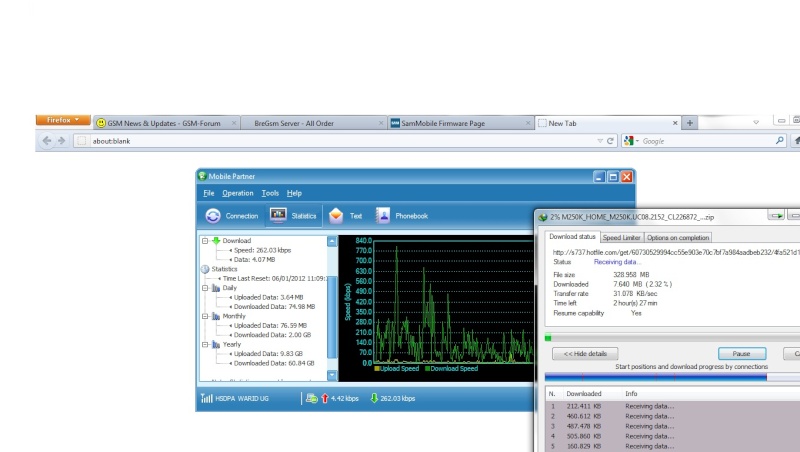Click the download progress bar
The height and width of the screenshot is (452, 800).
coord(672,338)
